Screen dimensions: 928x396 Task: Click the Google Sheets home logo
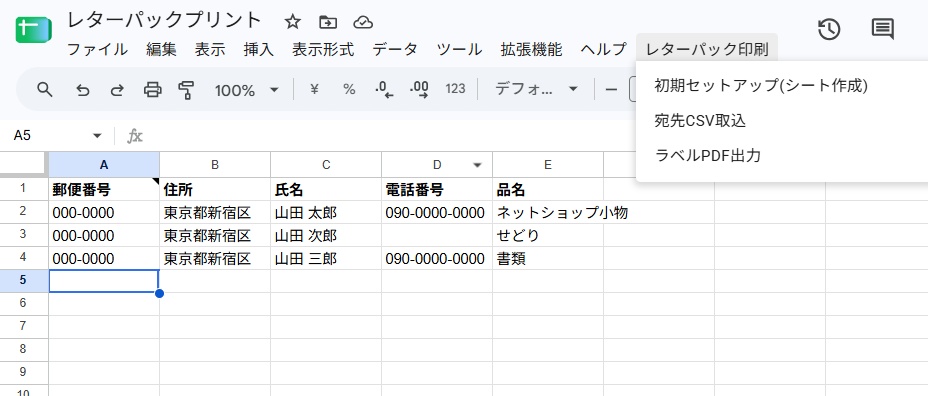(33, 30)
